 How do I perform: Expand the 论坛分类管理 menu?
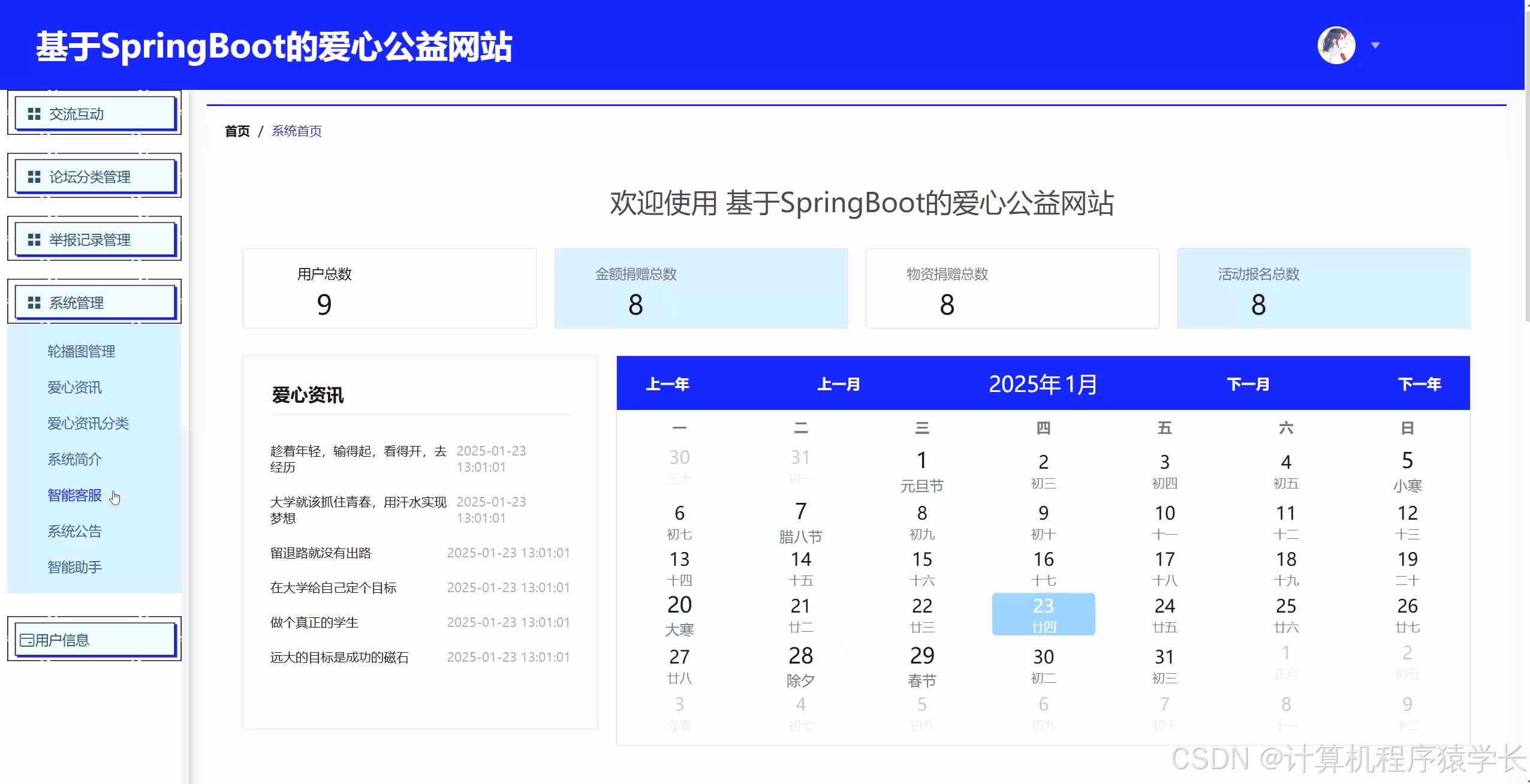95,176
